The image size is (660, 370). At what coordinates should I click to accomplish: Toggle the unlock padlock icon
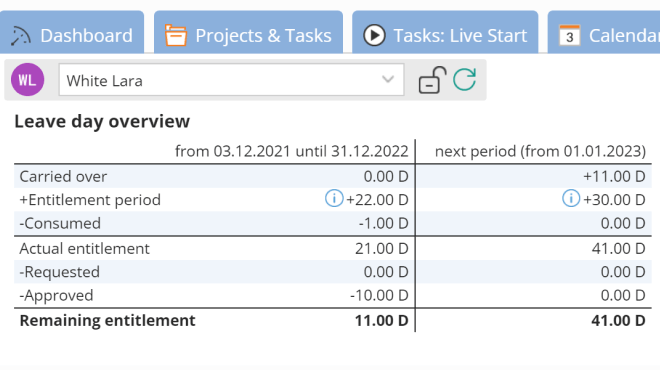pos(432,80)
